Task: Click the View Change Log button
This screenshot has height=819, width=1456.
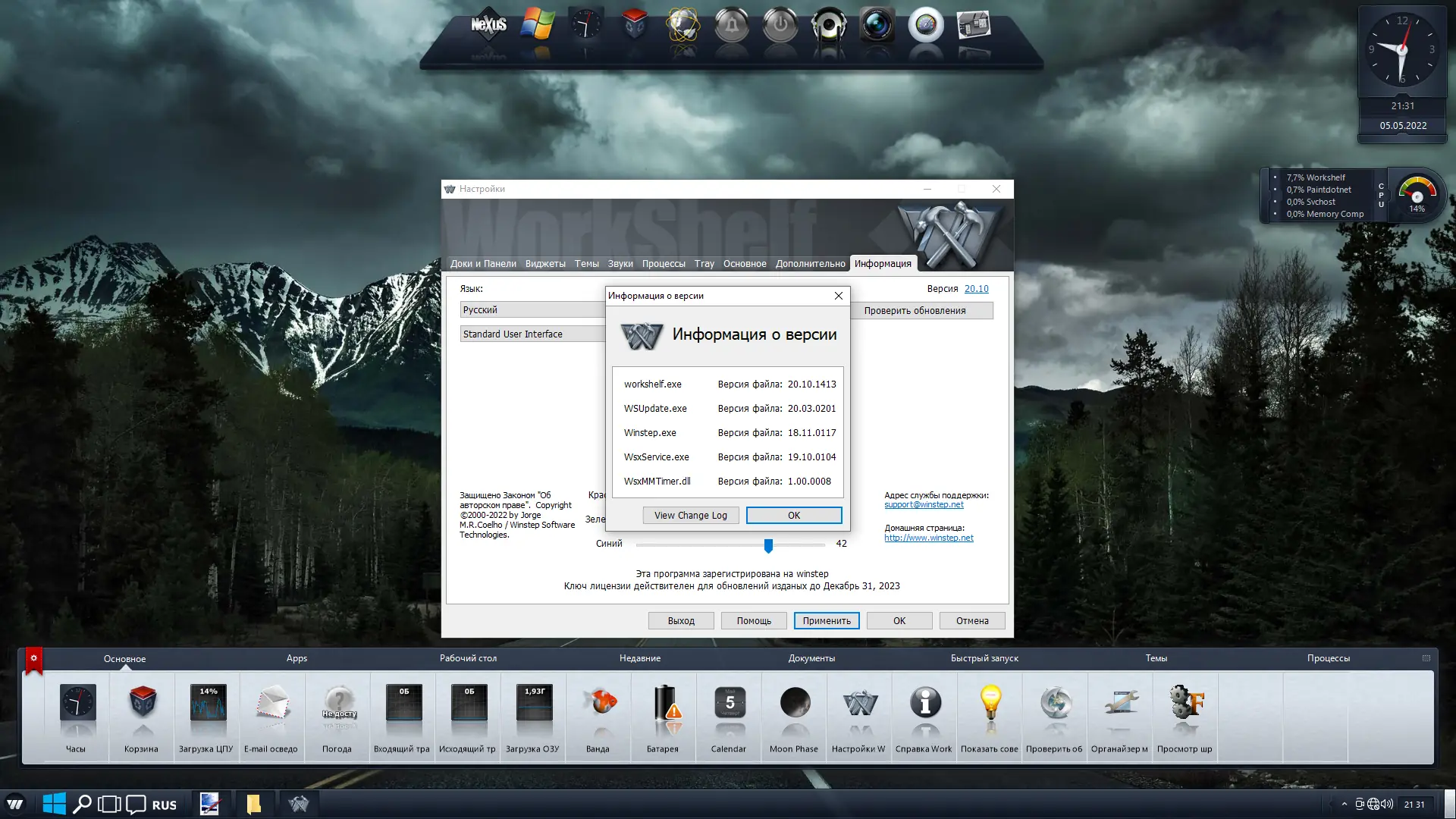Action: pos(690,515)
